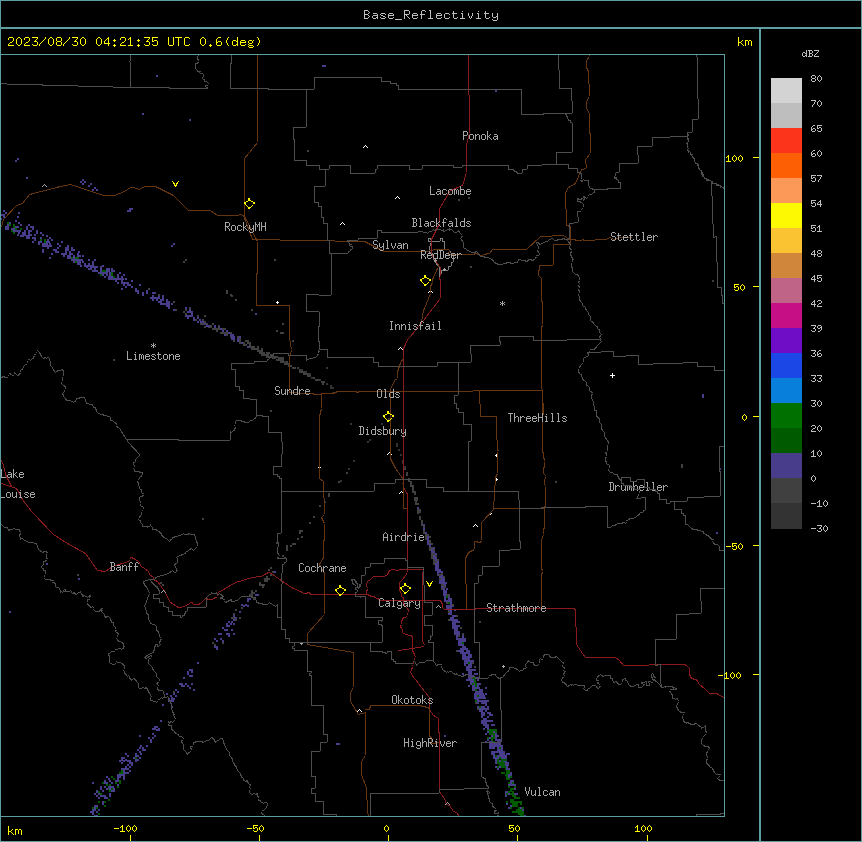The width and height of the screenshot is (862, 842).
Task: Pick the dark orange 57–60 dBZ legend swatch
Action: coord(786,165)
